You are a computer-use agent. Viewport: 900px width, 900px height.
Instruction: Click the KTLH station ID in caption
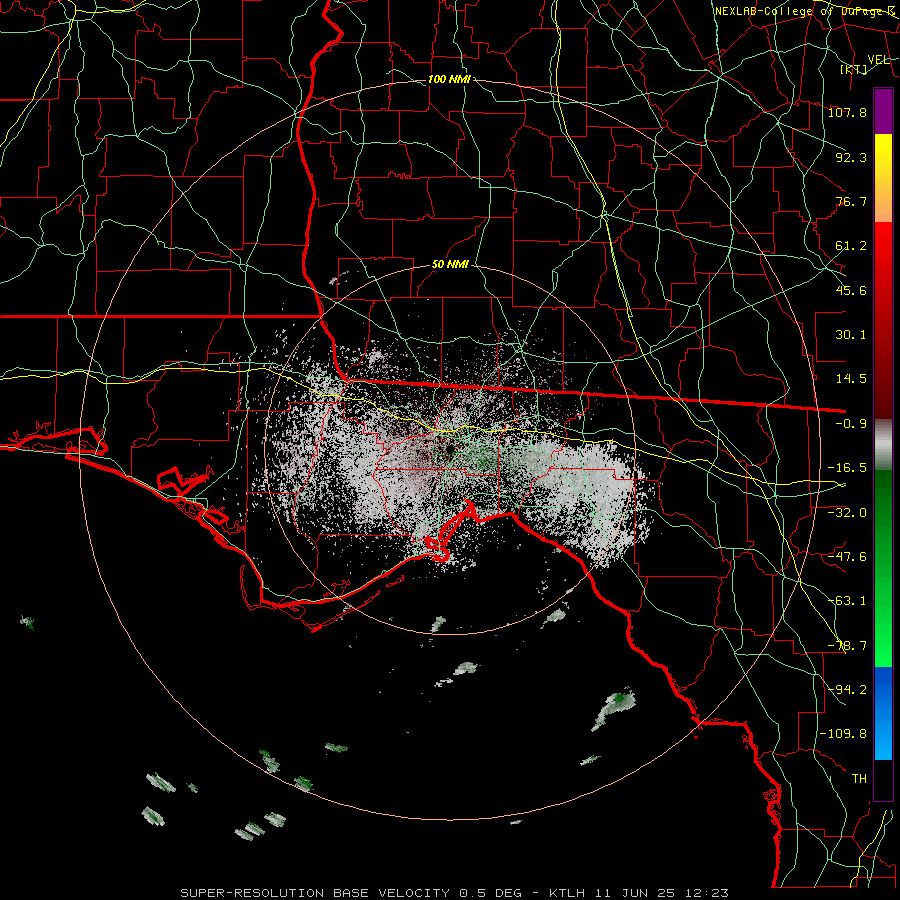(x=568, y=893)
